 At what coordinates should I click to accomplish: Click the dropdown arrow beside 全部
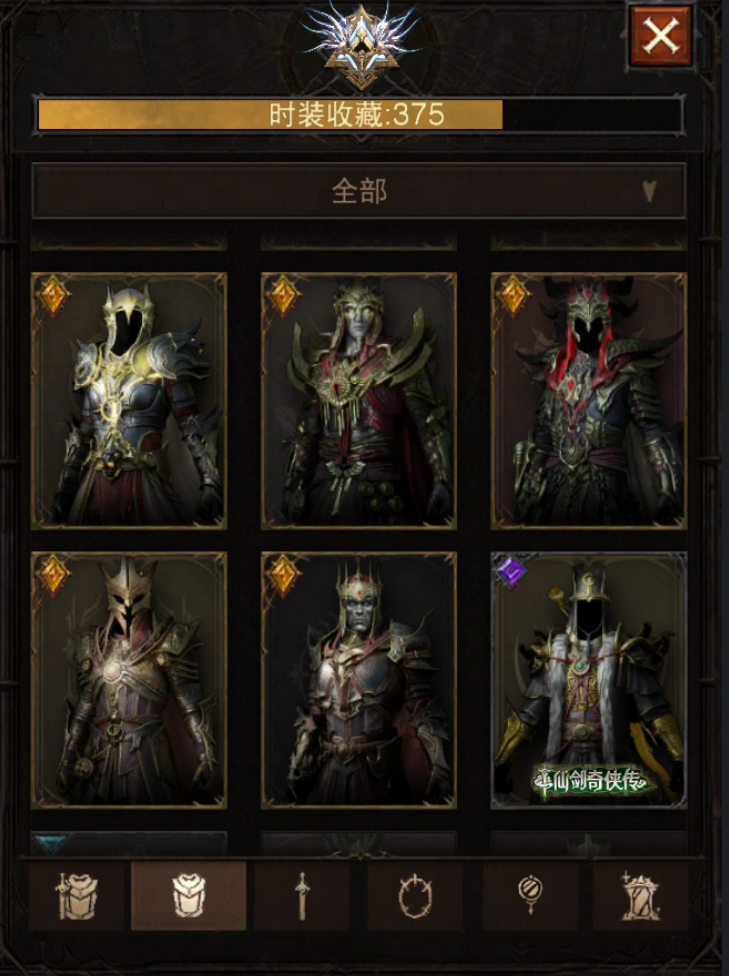(649, 191)
